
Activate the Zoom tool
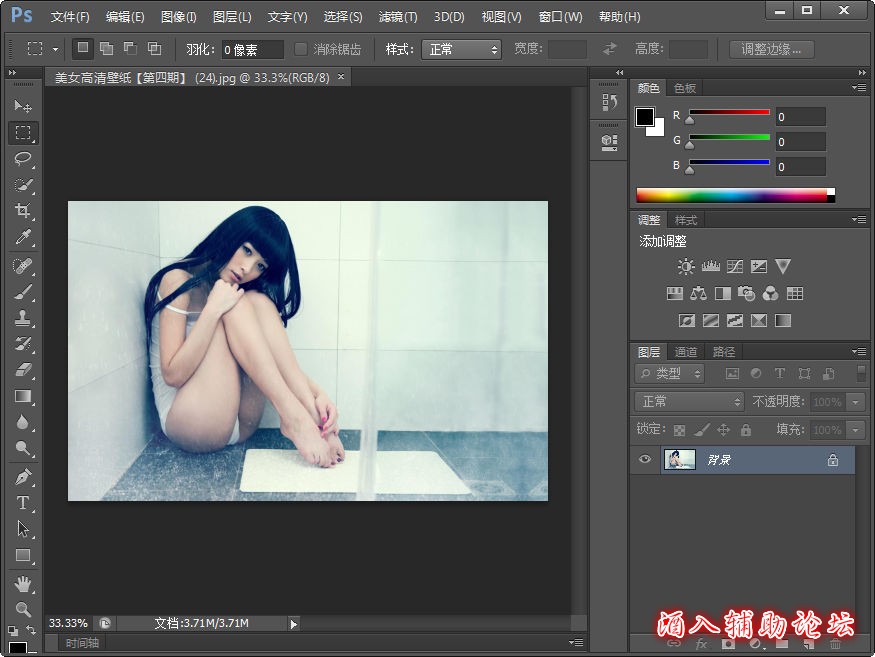23,609
